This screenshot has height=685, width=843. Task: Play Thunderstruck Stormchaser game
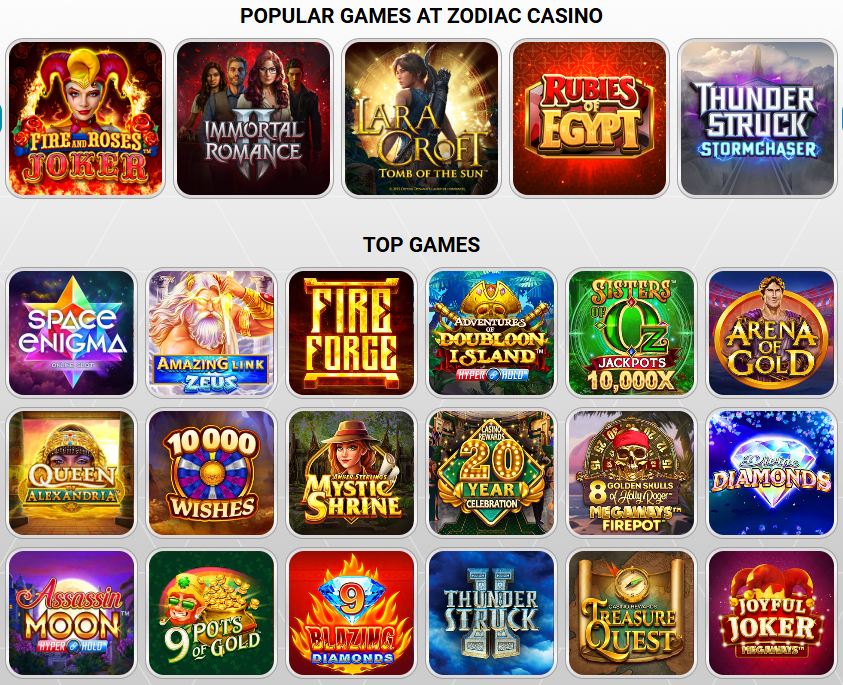(x=757, y=118)
